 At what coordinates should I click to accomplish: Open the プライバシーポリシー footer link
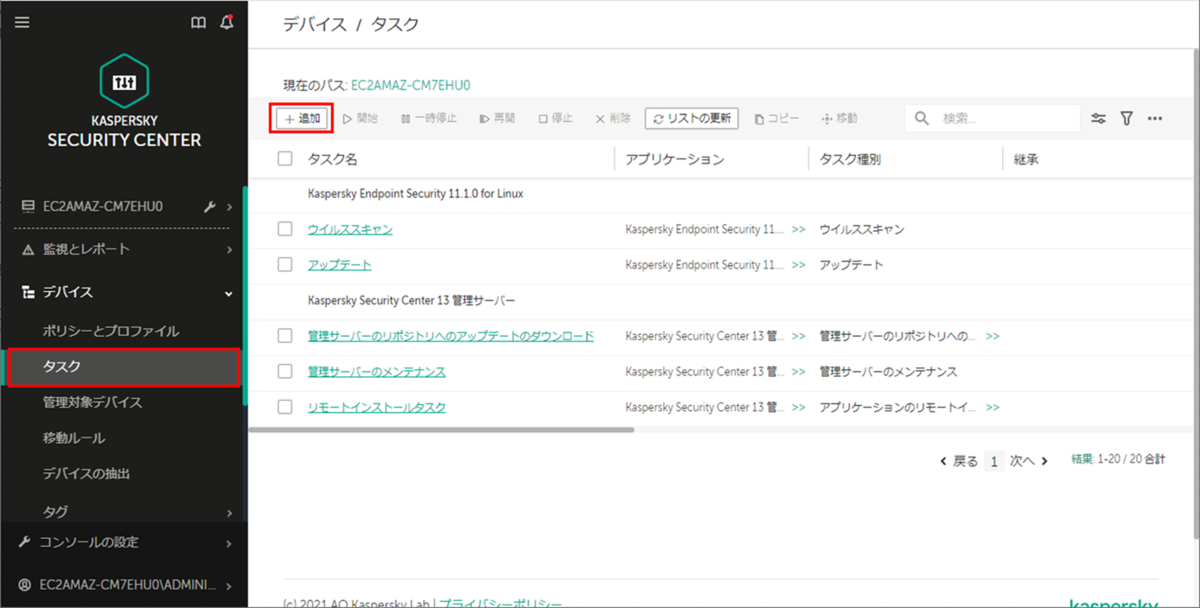pos(500,602)
